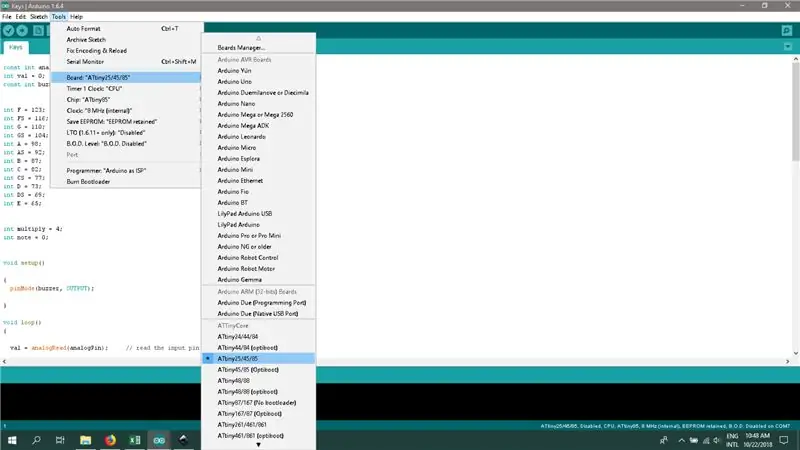The height and width of the screenshot is (450, 800).
Task: Select Arduino Mega ADK board
Action: tap(259, 126)
